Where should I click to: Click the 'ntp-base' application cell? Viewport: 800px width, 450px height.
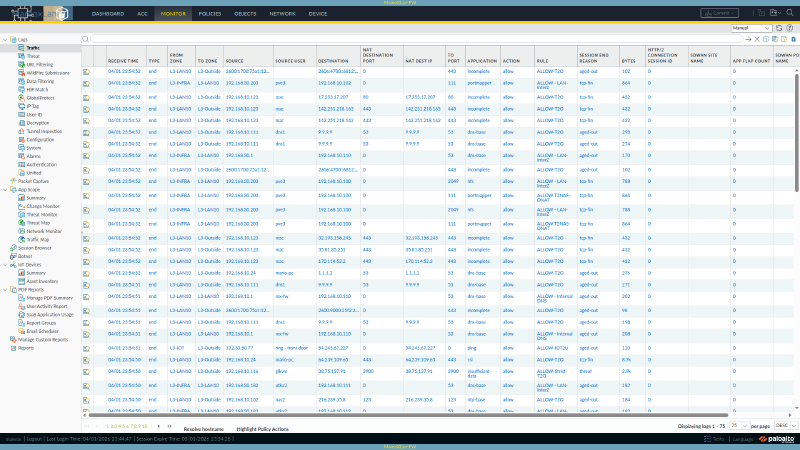[477, 400]
